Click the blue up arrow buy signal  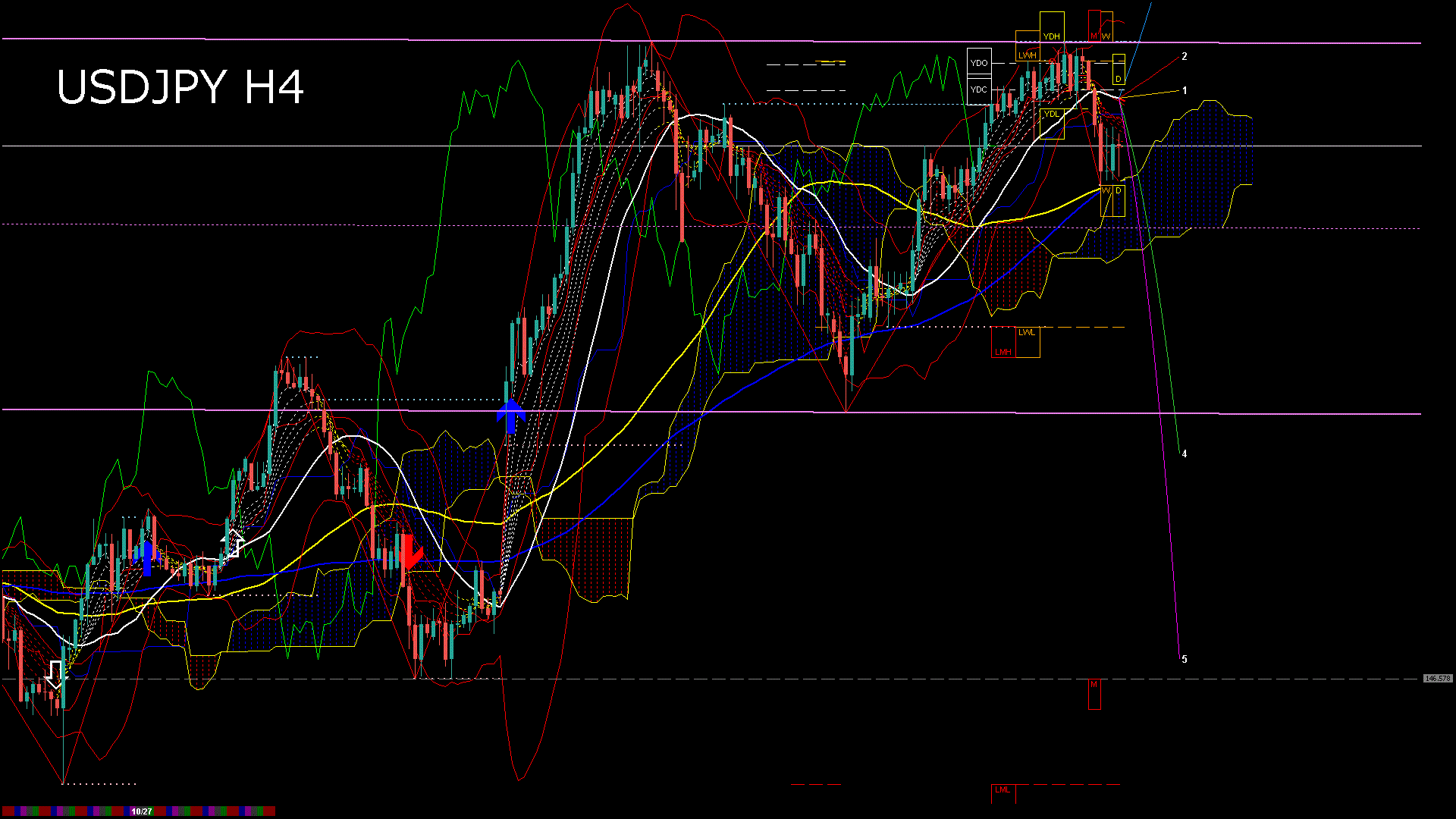pos(512,413)
